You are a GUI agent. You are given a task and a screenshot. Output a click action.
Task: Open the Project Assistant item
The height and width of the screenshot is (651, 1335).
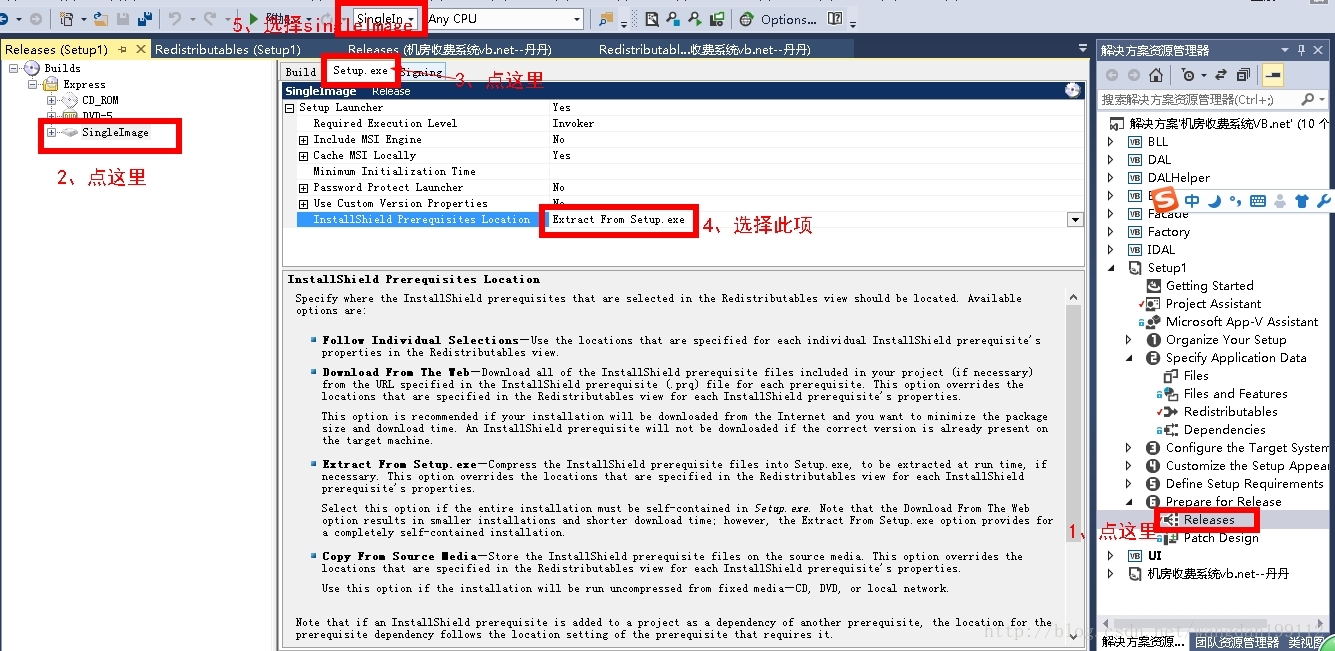[x=1213, y=304]
